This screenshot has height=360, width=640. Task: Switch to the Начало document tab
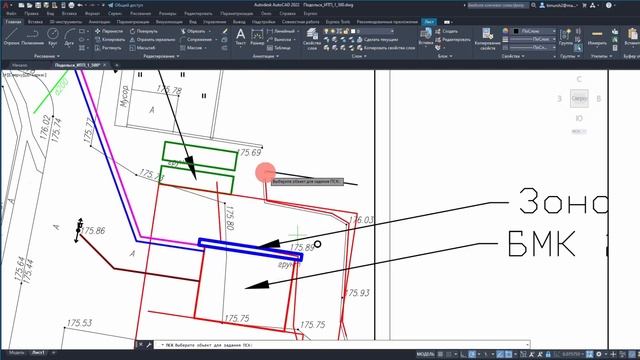pos(20,65)
